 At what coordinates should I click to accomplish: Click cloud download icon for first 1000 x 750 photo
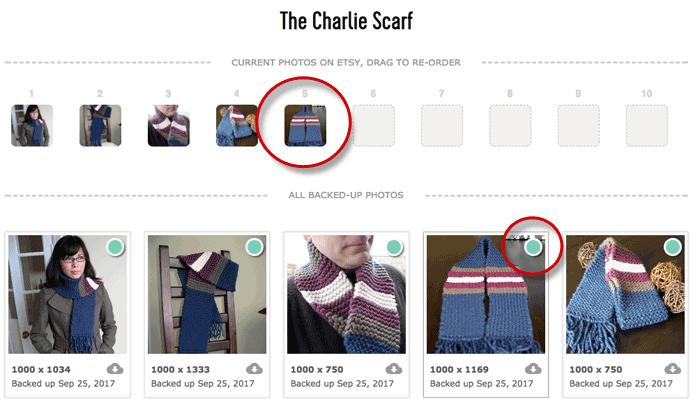(x=394, y=369)
